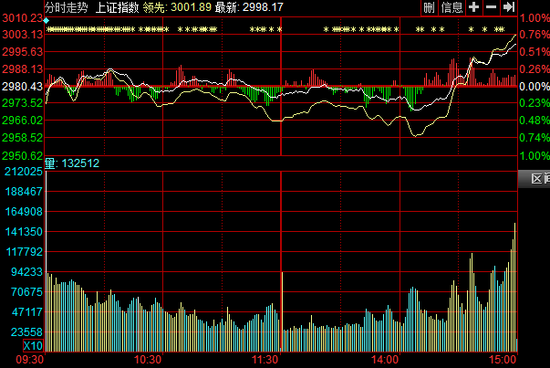The width and height of the screenshot is (550, 368).
Task: Click the 2980.43 baseline price label
Action: point(22,86)
